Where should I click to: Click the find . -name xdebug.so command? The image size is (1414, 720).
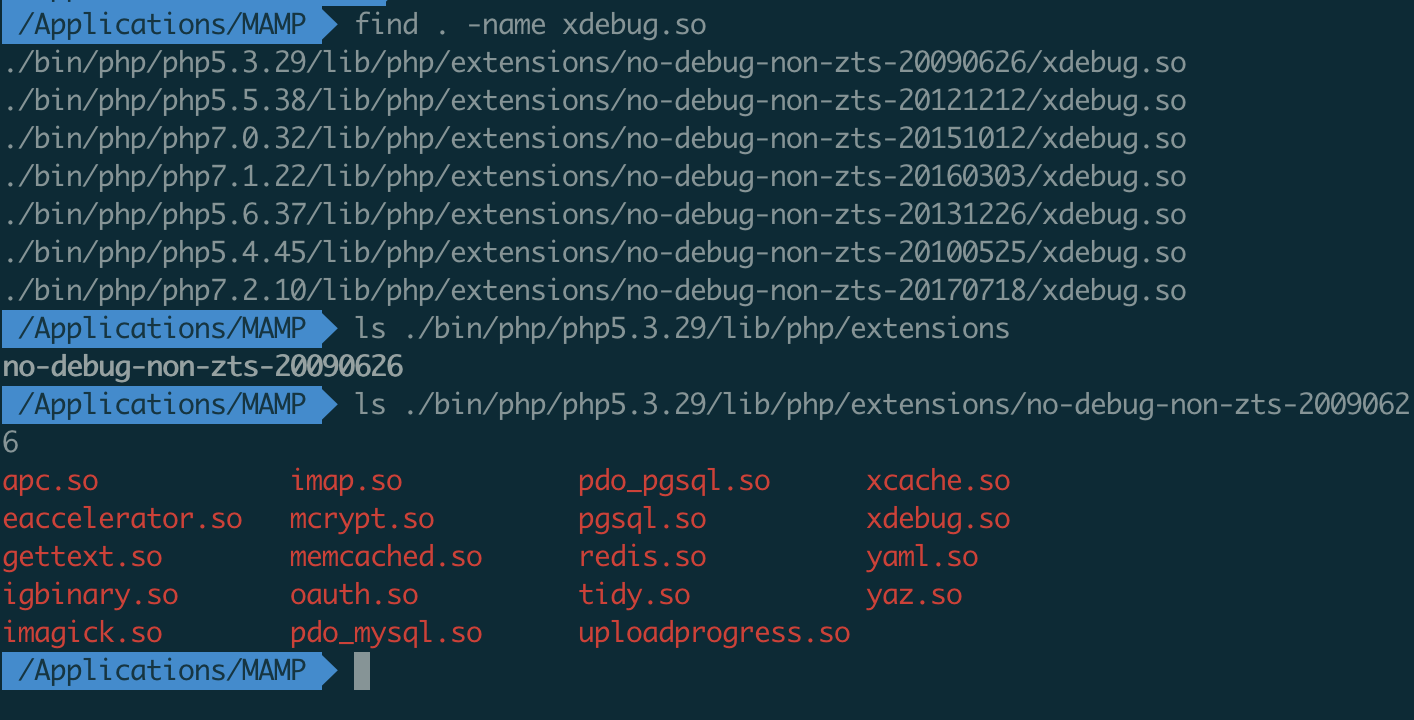(530, 25)
